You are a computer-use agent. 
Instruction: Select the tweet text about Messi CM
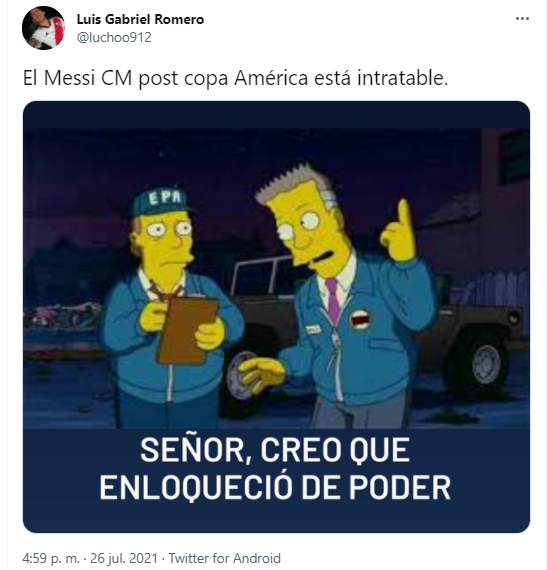tap(236, 78)
